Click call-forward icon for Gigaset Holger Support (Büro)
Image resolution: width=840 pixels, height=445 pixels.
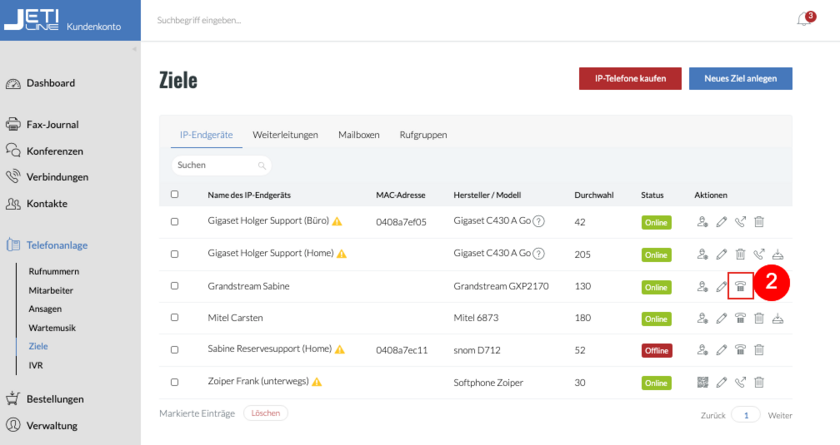(x=740, y=222)
